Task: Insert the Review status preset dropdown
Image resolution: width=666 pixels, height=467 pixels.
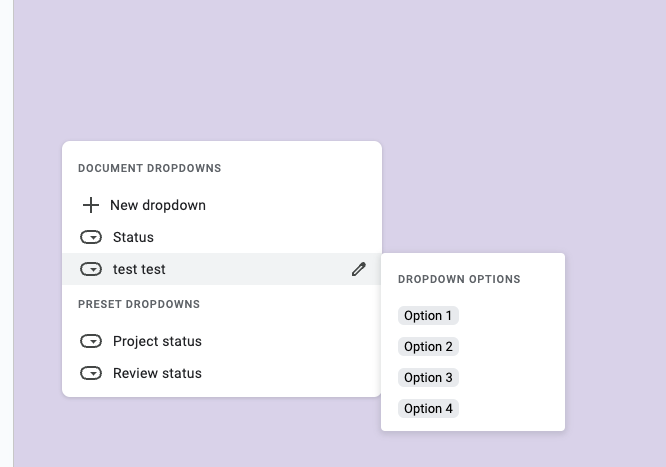Action: click(x=157, y=373)
